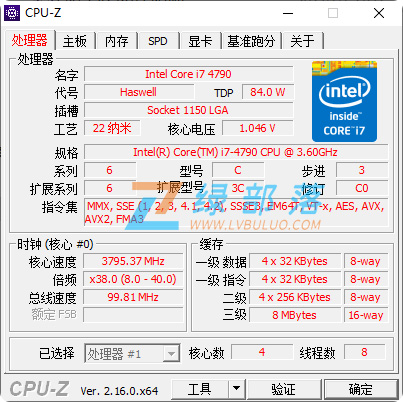The image size is (403, 402).
Task: Open the SPD tab
Action: [x=158, y=41]
